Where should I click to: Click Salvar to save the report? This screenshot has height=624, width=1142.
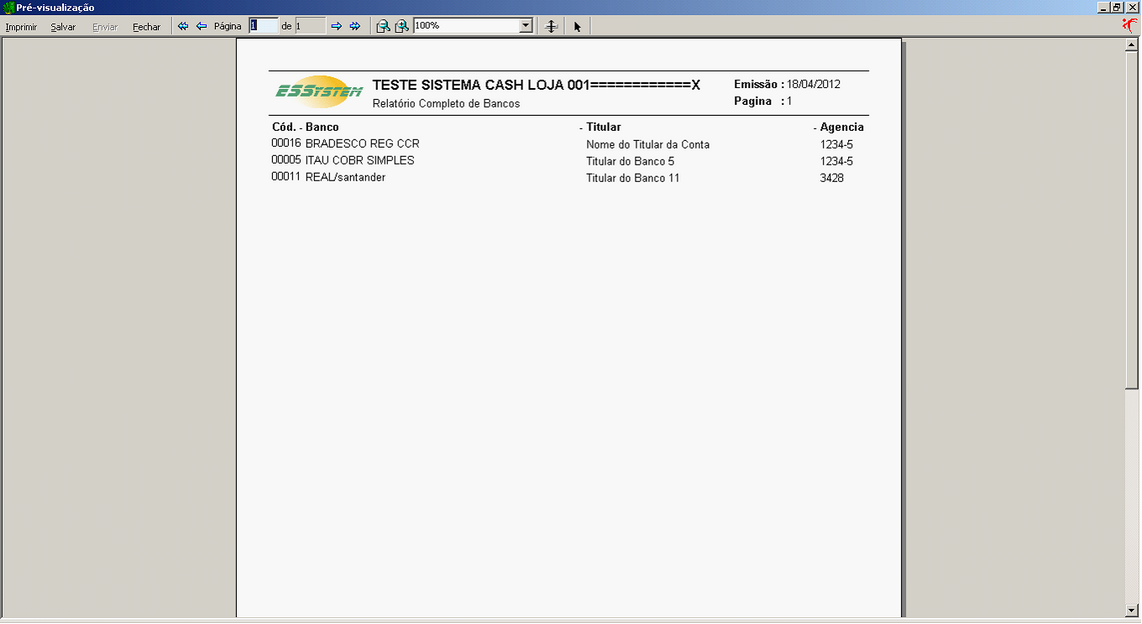[63, 27]
